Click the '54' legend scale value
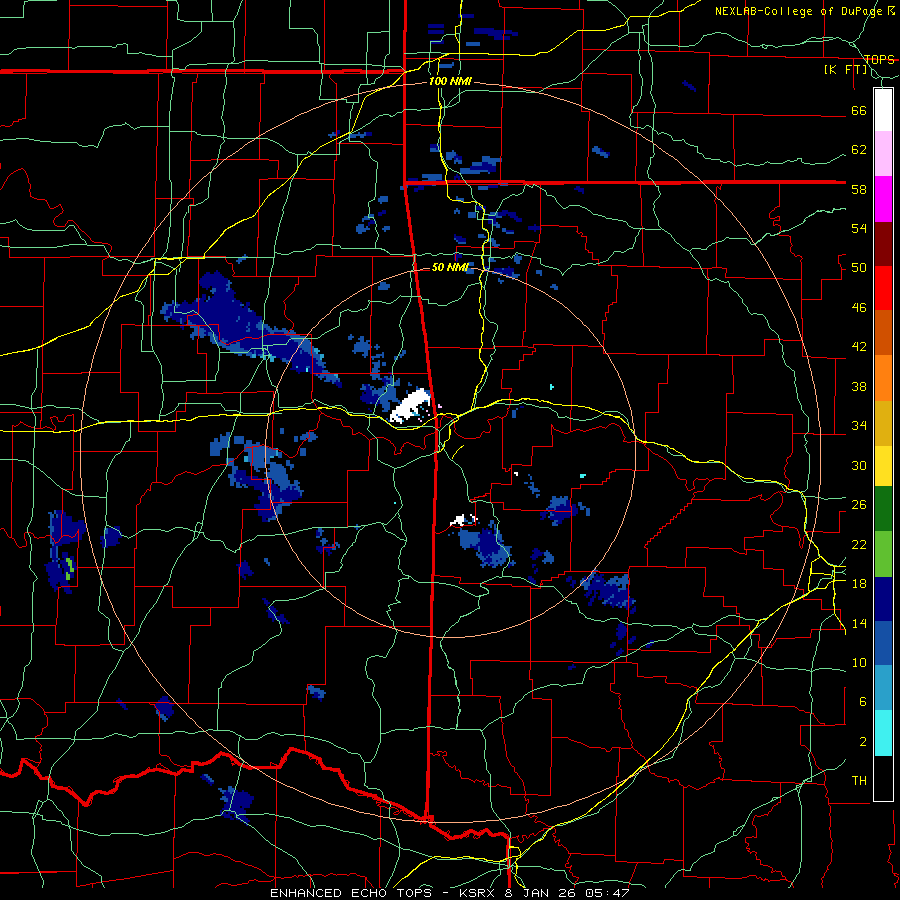This screenshot has height=900, width=900. [x=859, y=228]
